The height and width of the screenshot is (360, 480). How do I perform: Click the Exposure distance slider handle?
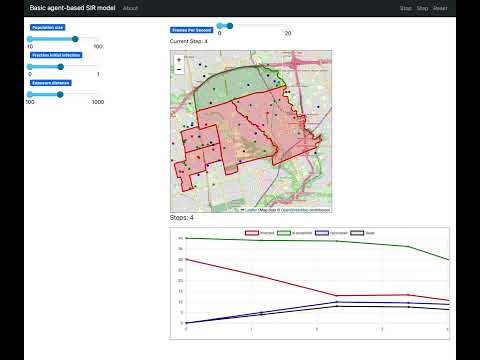60,94
